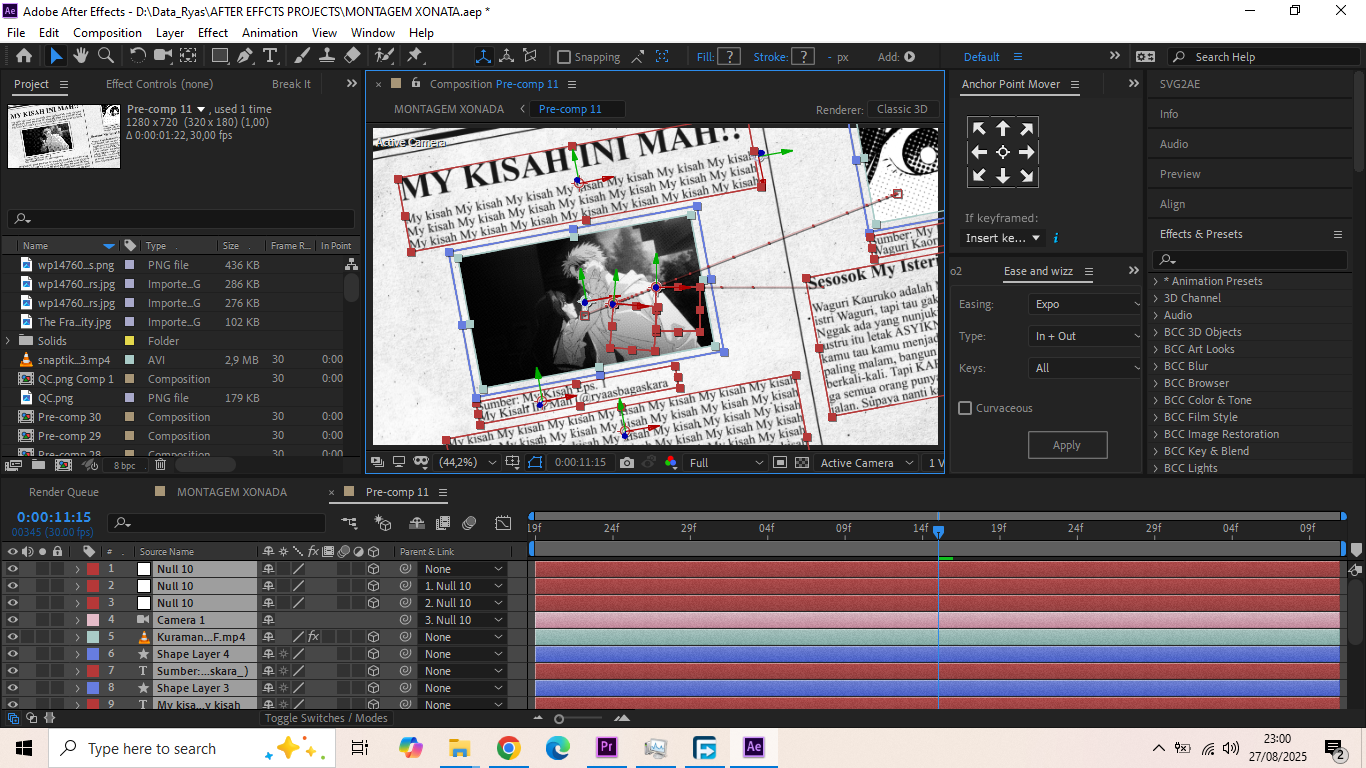Enable the Snapping checkbox
The image size is (1366, 768).
564,57
